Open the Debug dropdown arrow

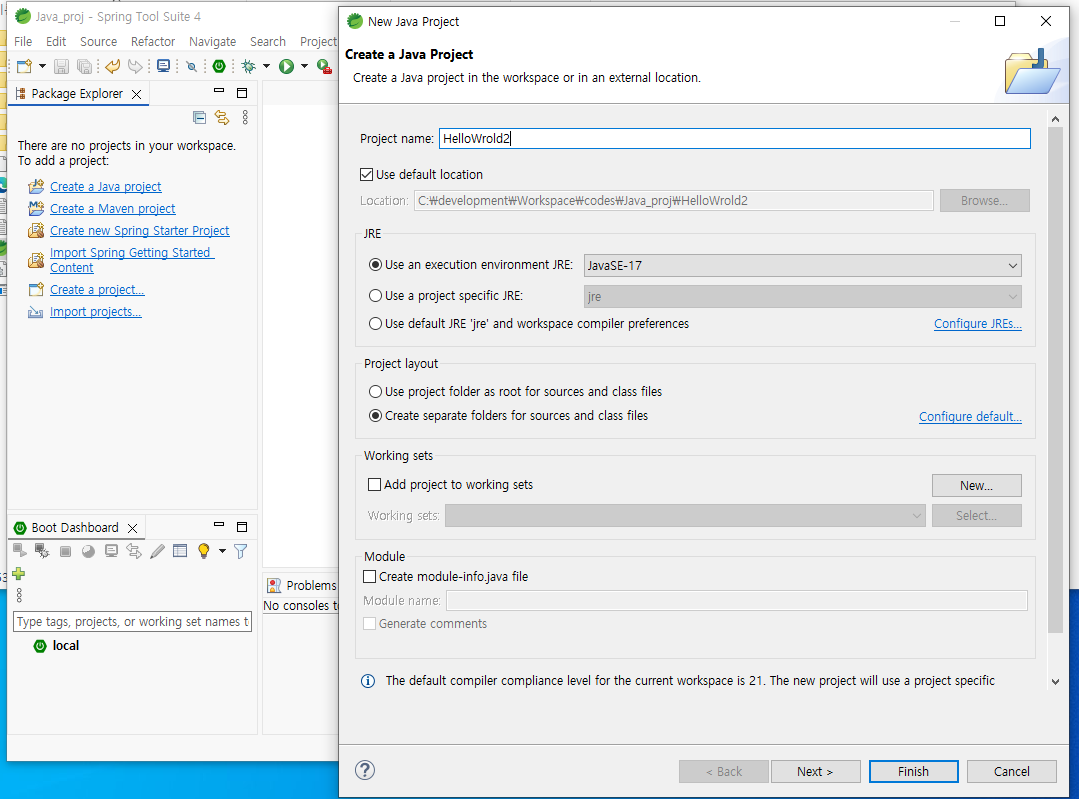(266, 66)
